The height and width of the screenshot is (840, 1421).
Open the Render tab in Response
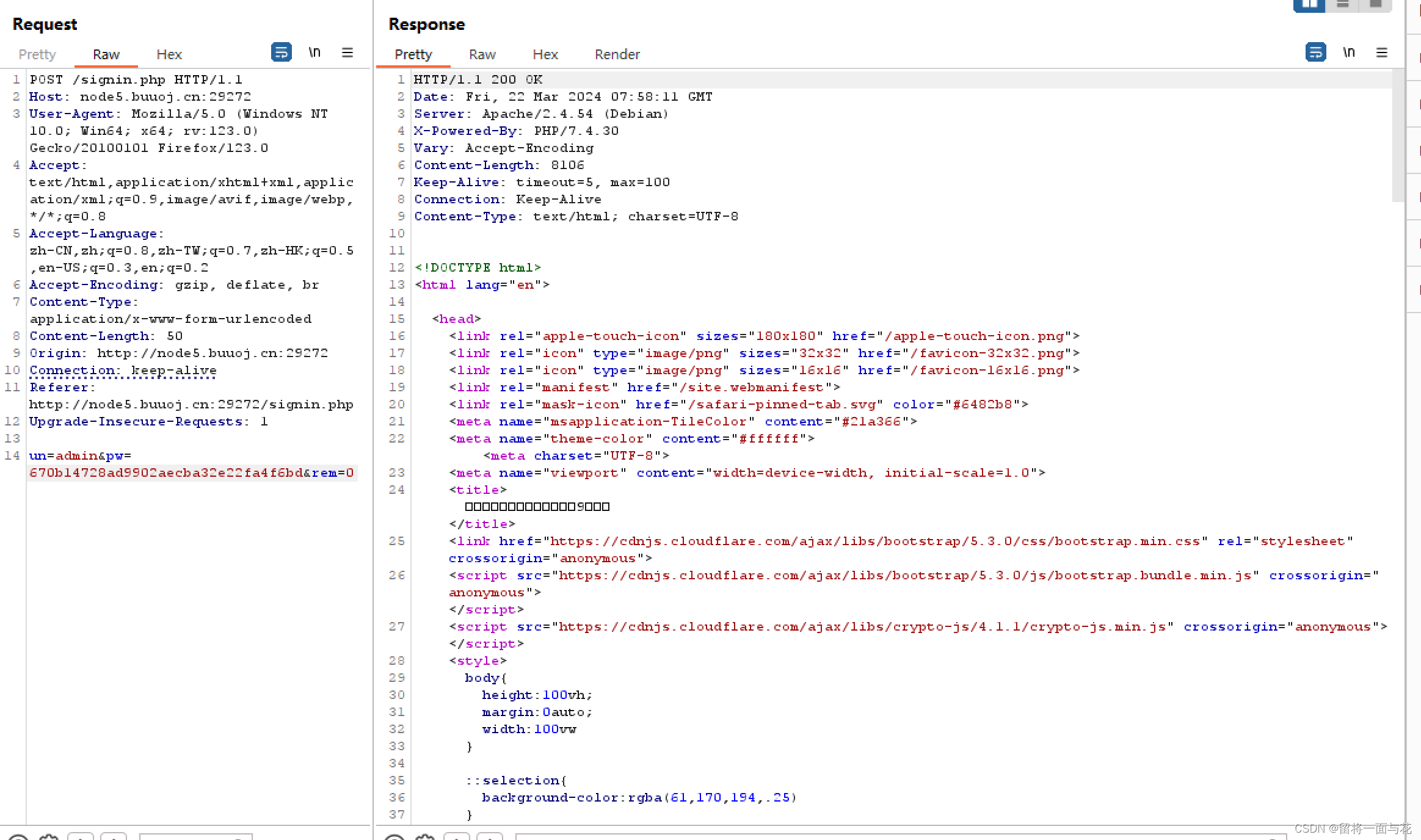point(617,54)
